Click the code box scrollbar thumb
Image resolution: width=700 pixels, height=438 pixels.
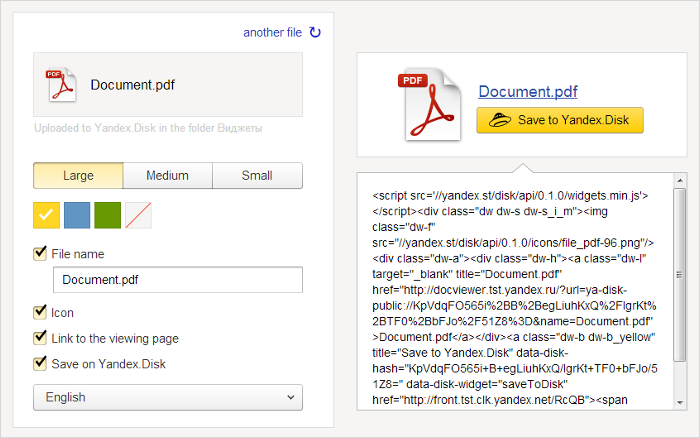click(679, 275)
